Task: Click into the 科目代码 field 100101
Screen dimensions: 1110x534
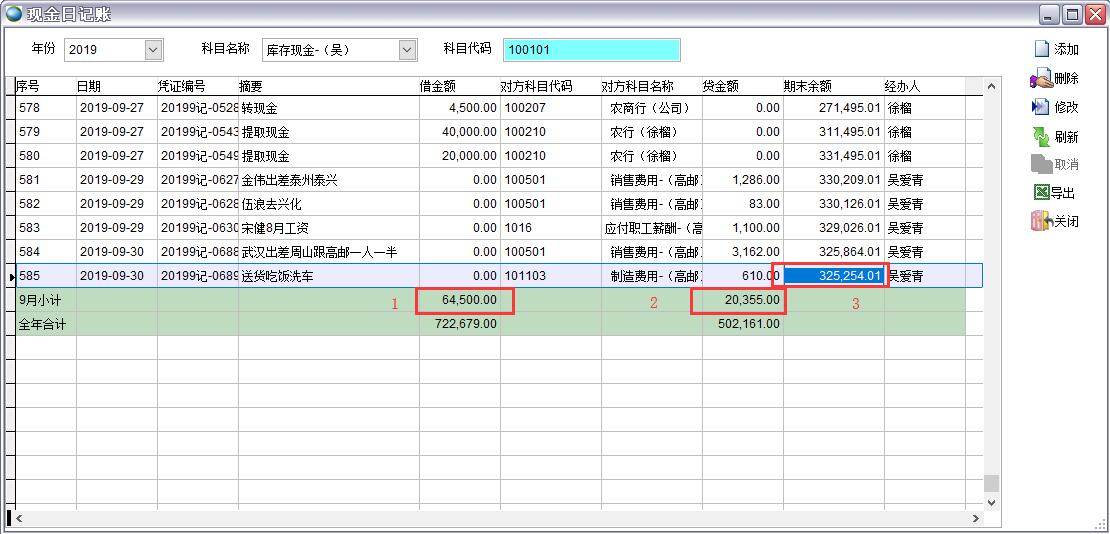Action: coord(592,50)
